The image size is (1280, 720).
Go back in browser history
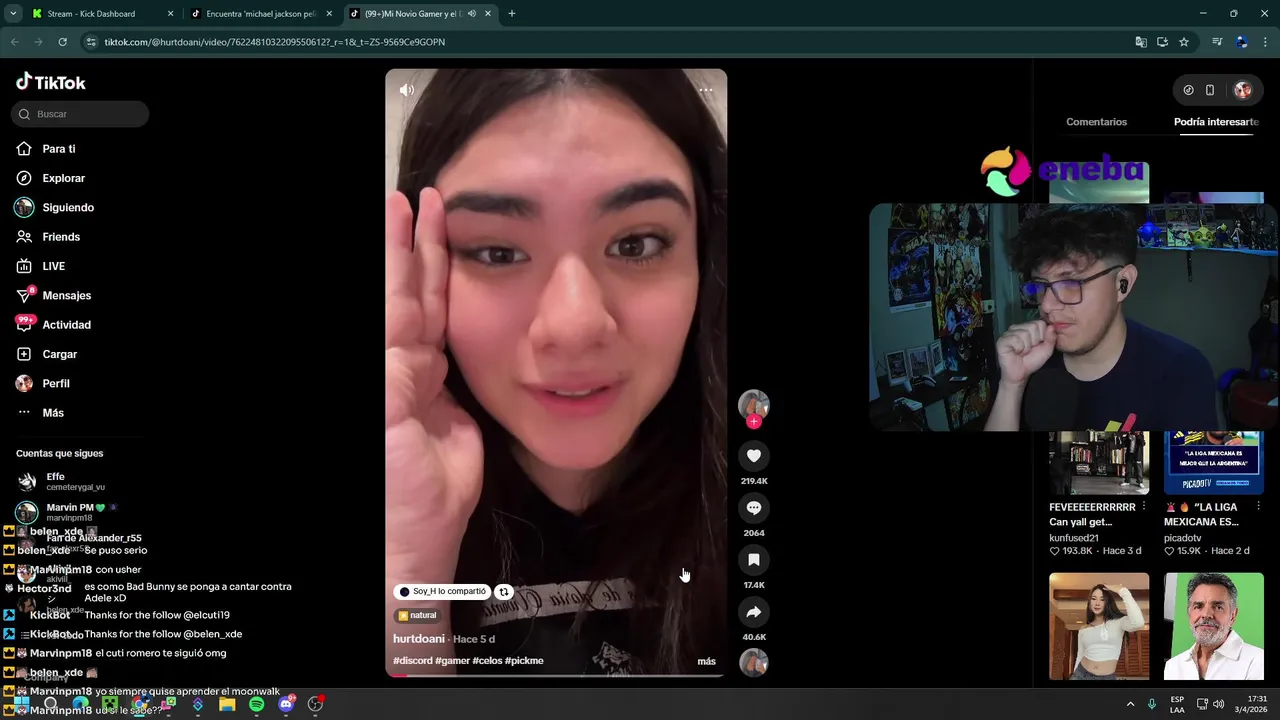tap(15, 42)
